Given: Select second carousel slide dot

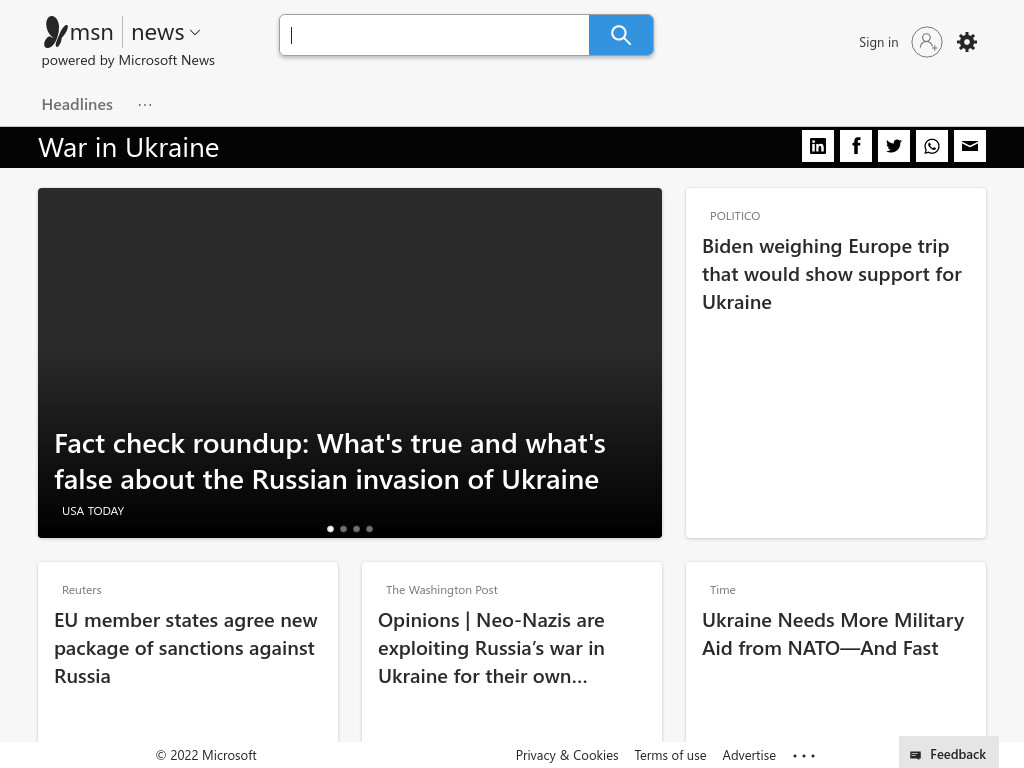Looking at the screenshot, I should (x=344, y=529).
